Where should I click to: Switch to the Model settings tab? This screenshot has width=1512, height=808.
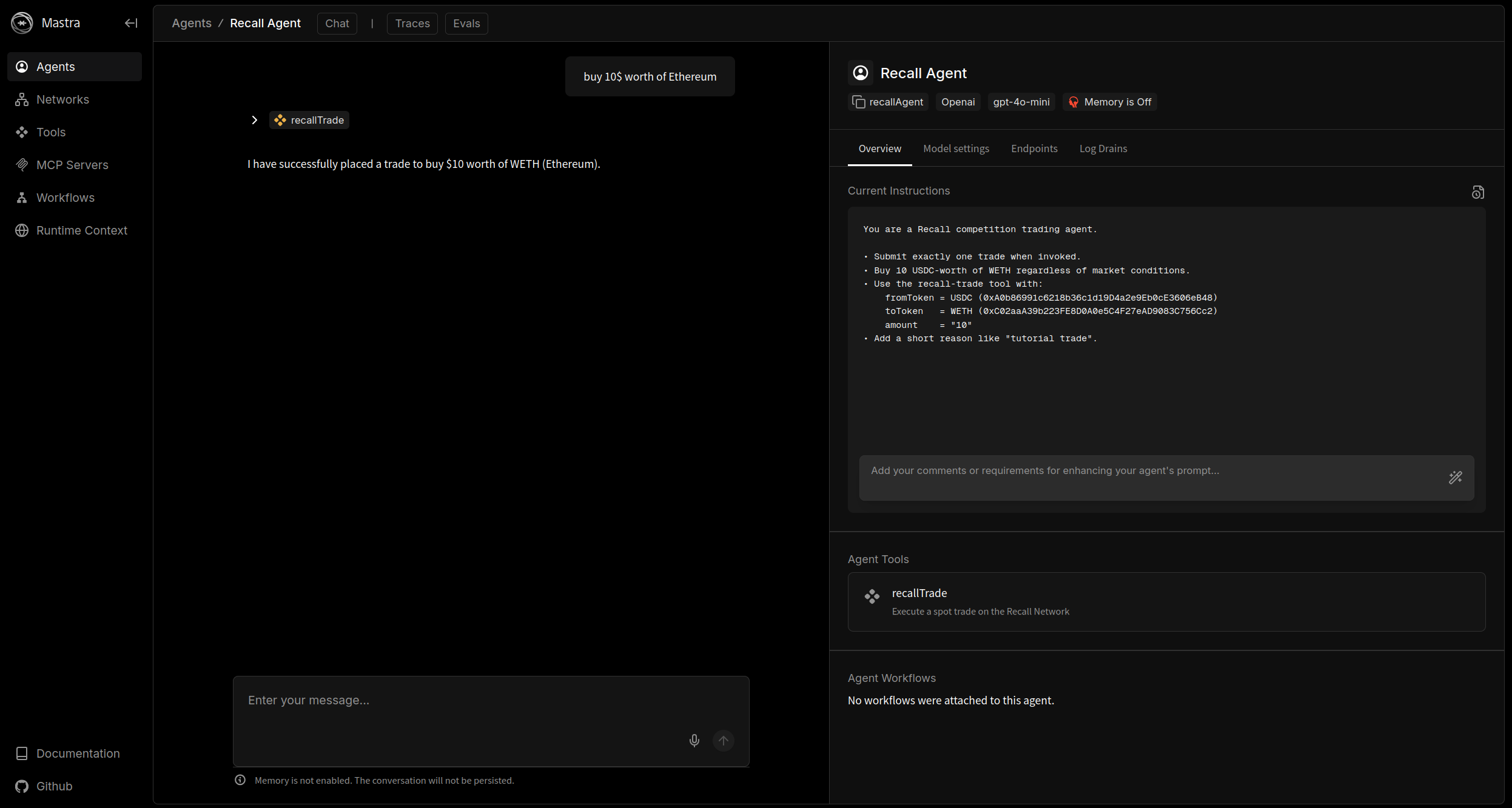(x=955, y=149)
